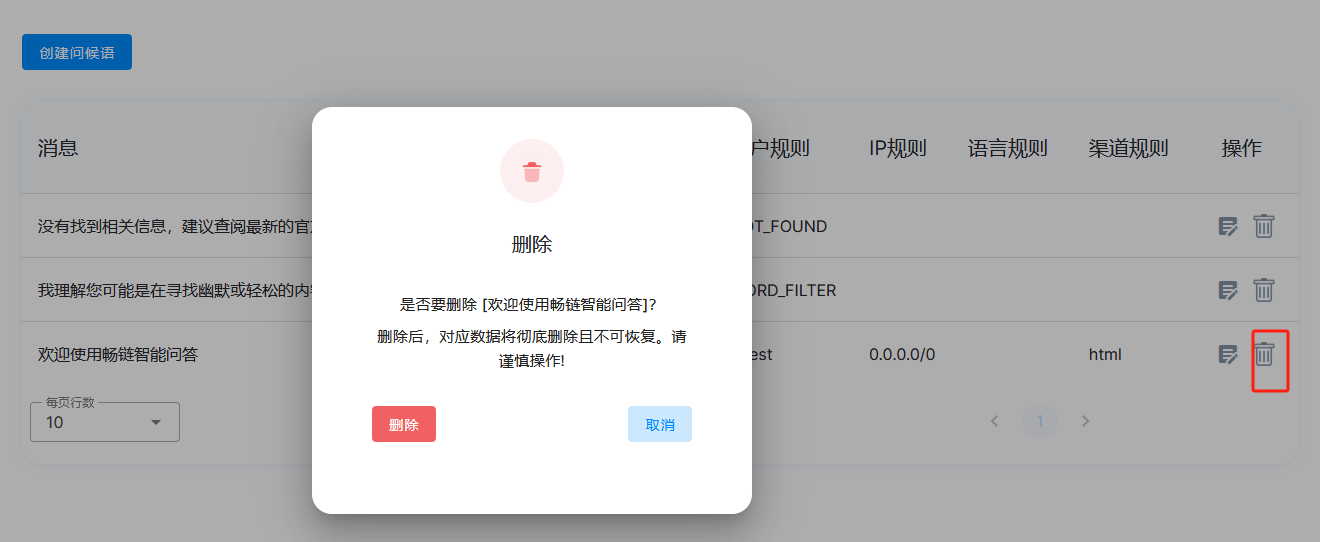
Task: Click the 0.0.0.0/0 IP rule cell
Action: [901, 354]
